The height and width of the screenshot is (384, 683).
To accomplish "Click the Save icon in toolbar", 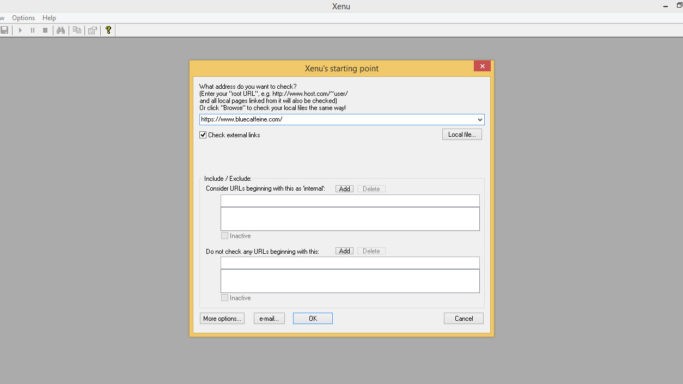I will (x=4, y=30).
